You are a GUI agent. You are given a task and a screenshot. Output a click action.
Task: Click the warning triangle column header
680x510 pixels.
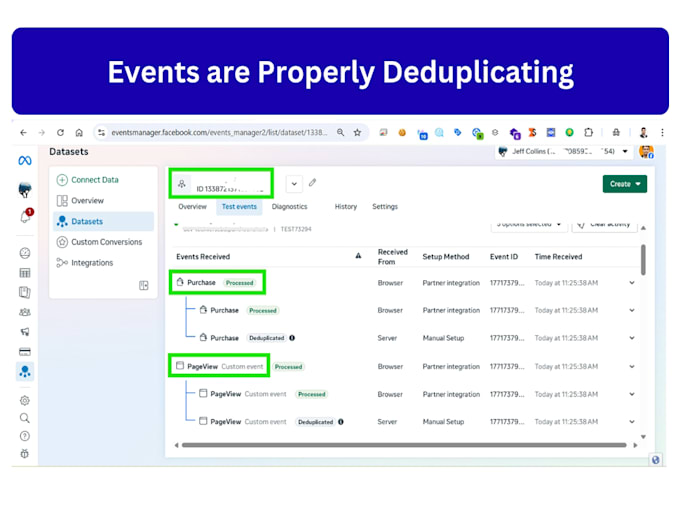[x=358, y=256]
